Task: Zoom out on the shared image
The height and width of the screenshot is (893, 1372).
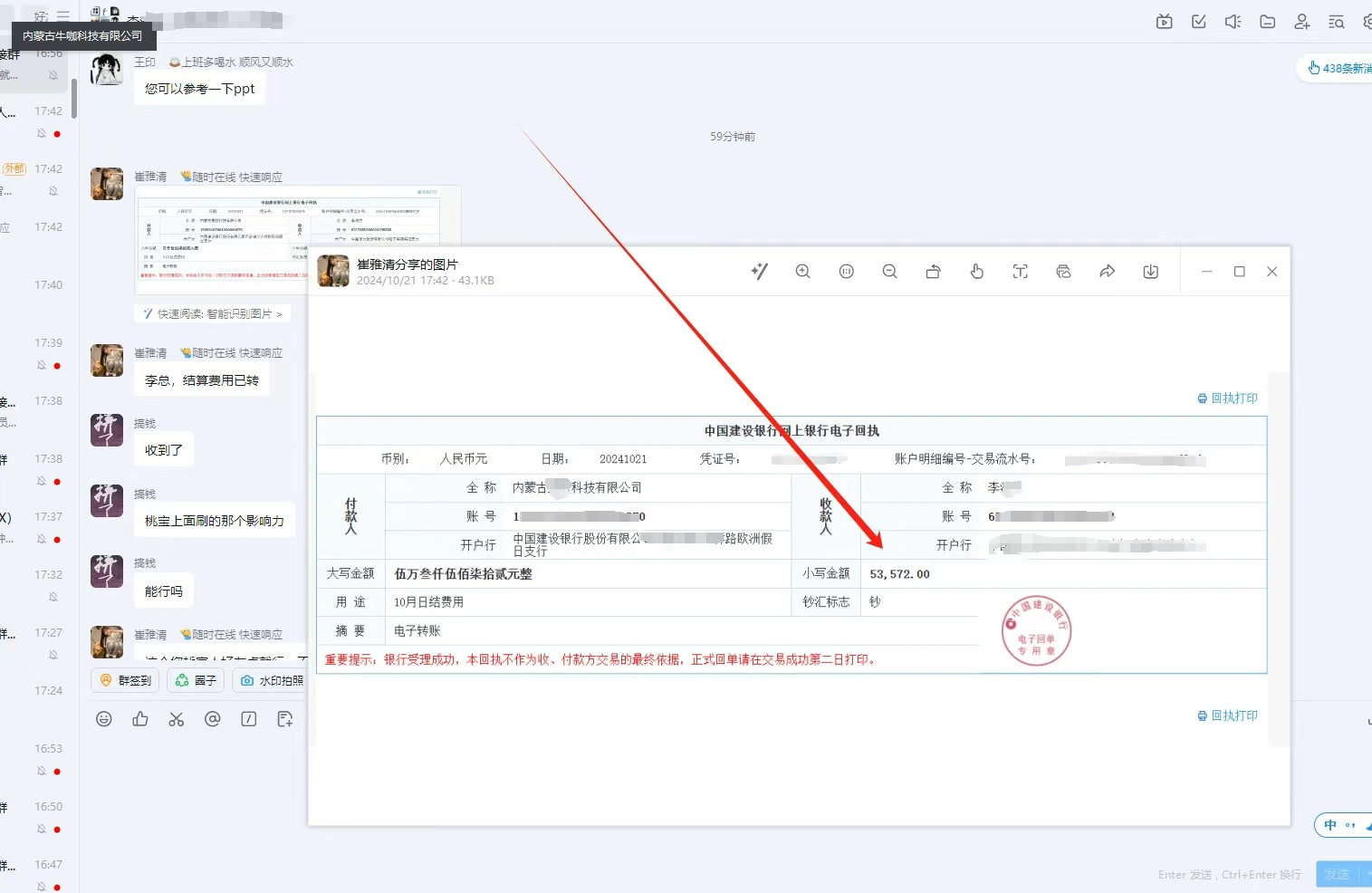Action: pyautogui.click(x=889, y=271)
